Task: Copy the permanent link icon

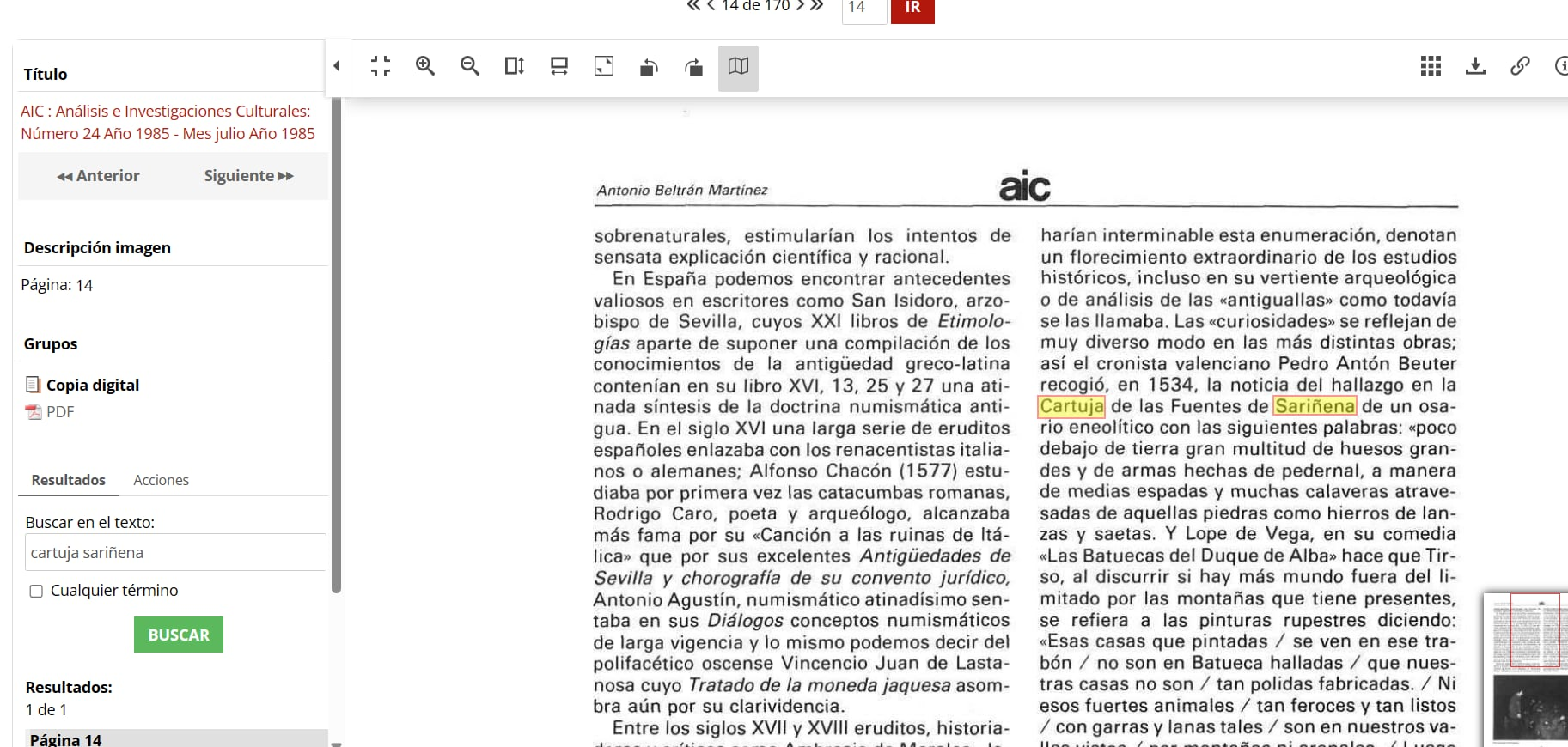Action: point(1520,66)
